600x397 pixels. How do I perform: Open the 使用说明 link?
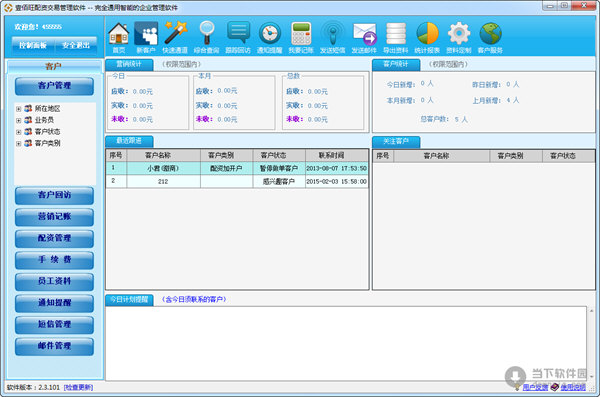pyautogui.click(x=573, y=387)
